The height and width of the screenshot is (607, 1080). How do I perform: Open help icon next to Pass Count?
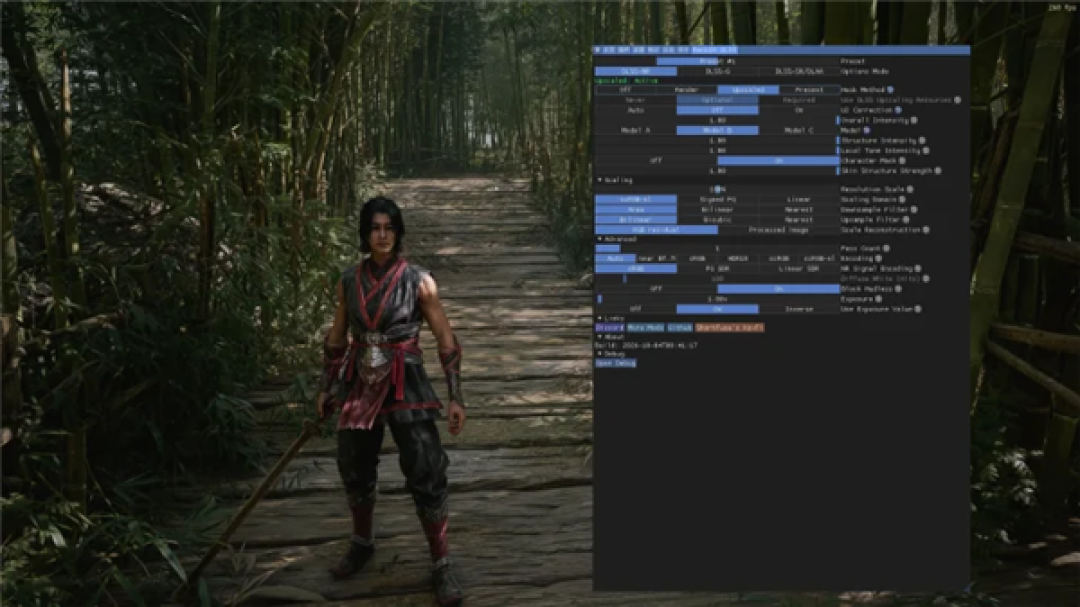click(886, 248)
